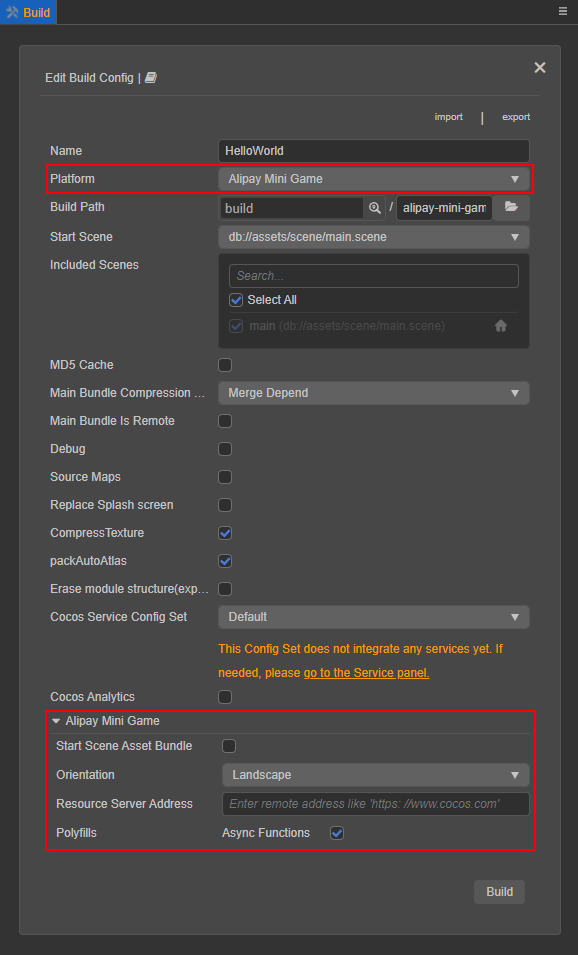Start the build with Build button
This screenshot has width=578, height=955.
(499, 892)
